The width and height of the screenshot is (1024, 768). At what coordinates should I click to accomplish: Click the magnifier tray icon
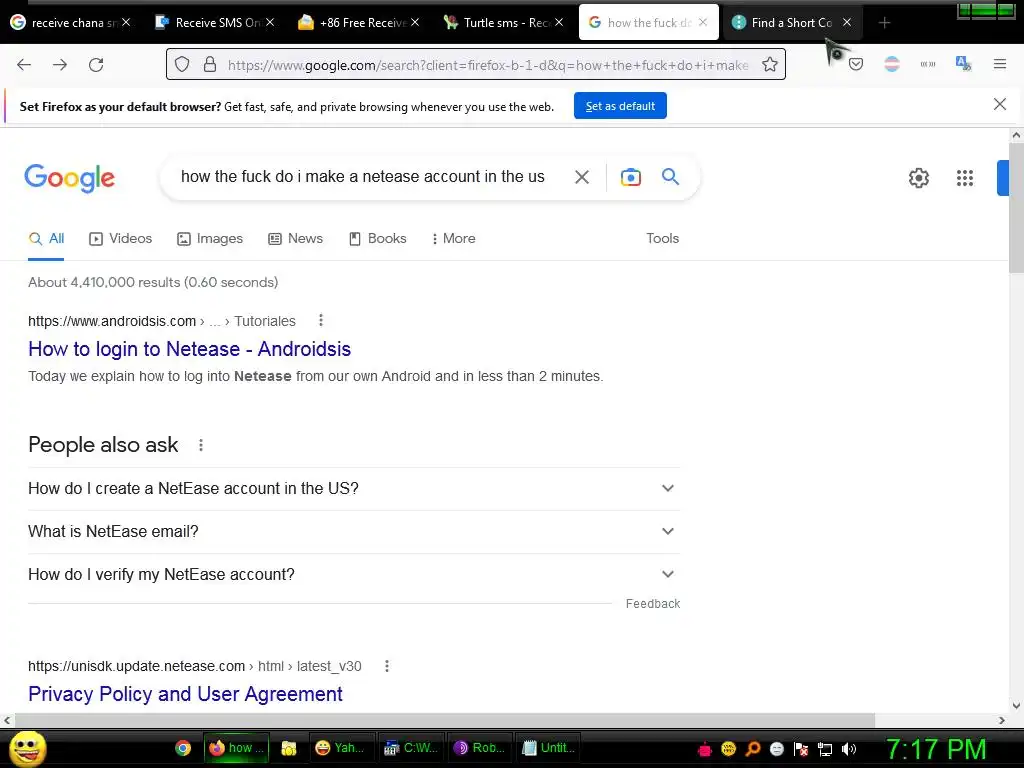752,749
